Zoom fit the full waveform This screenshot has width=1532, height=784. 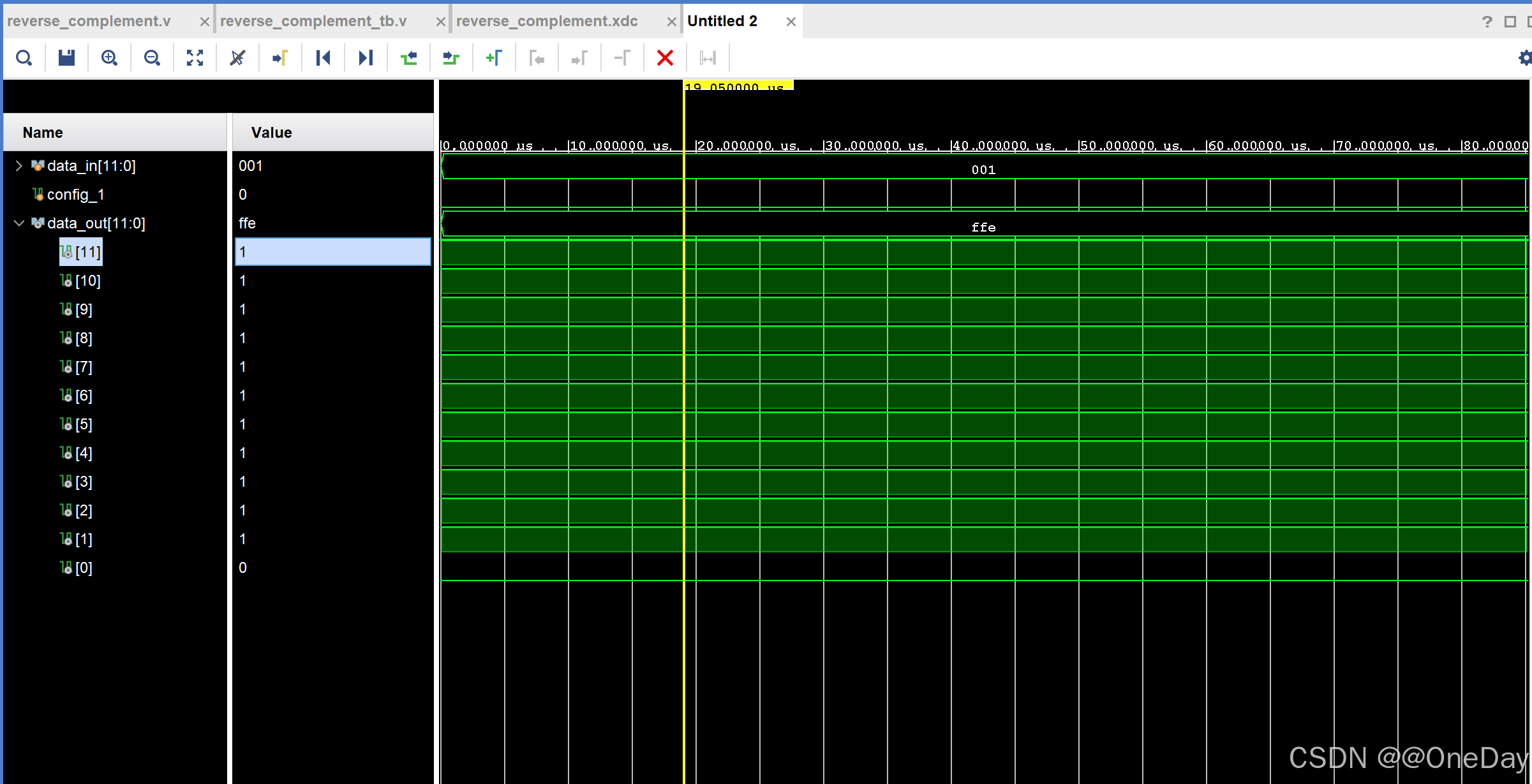pos(195,58)
